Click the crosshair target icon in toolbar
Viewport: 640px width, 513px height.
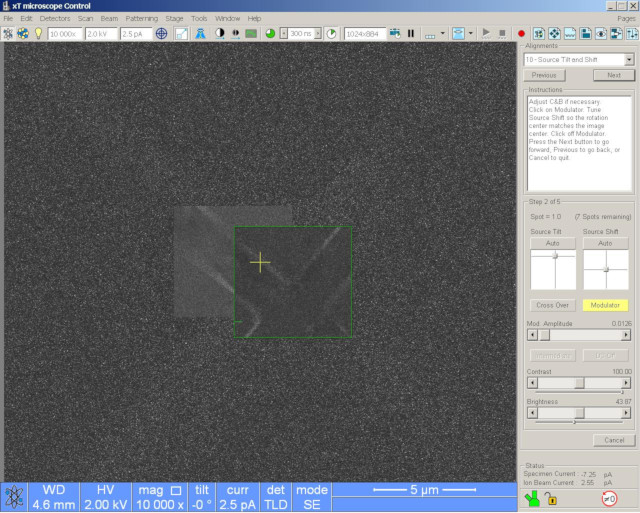coord(161,33)
